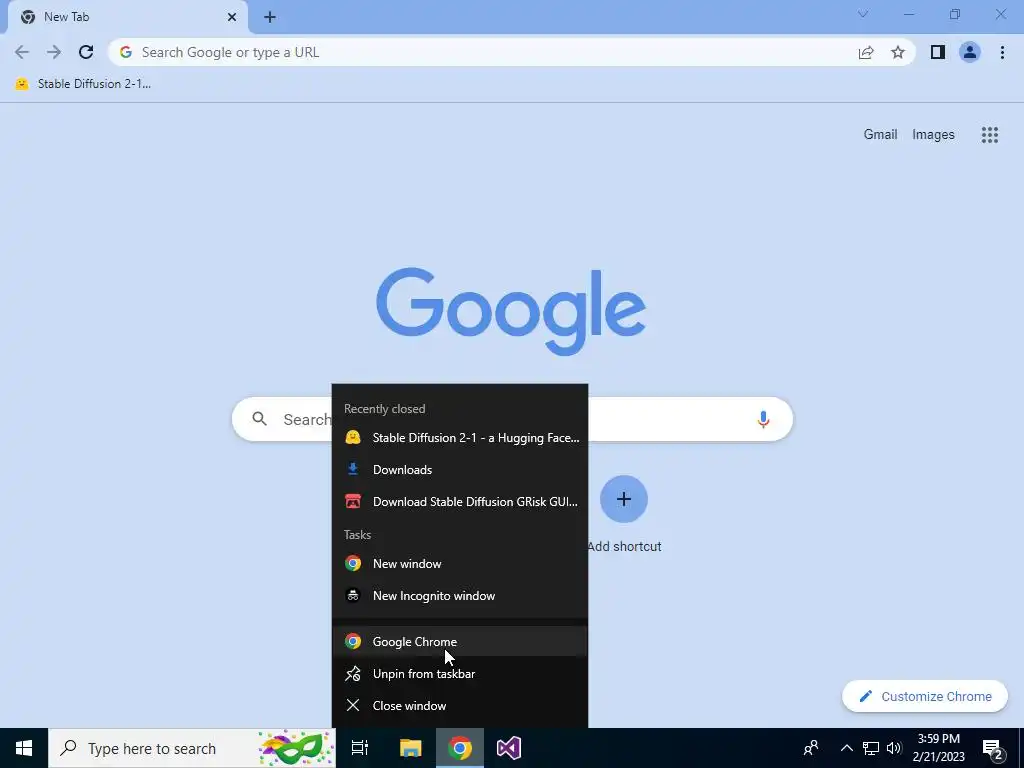1024x768 pixels.
Task: Open Visual Studio from the taskbar
Action: click(x=509, y=748)
